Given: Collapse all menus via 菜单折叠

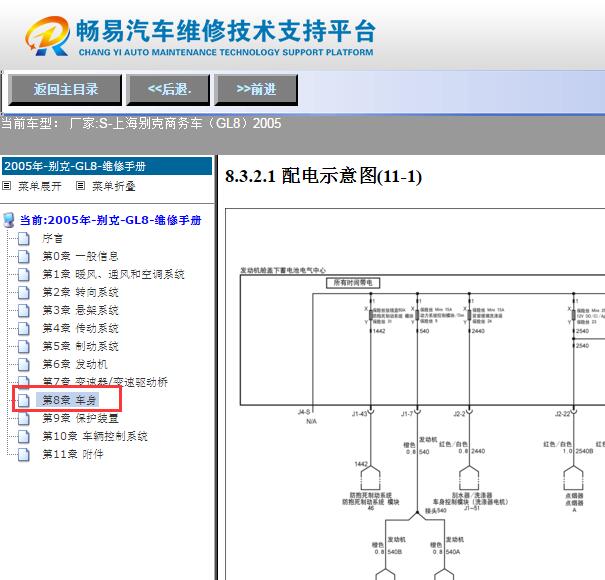Looking at the screenshot, I should point(114,186).
